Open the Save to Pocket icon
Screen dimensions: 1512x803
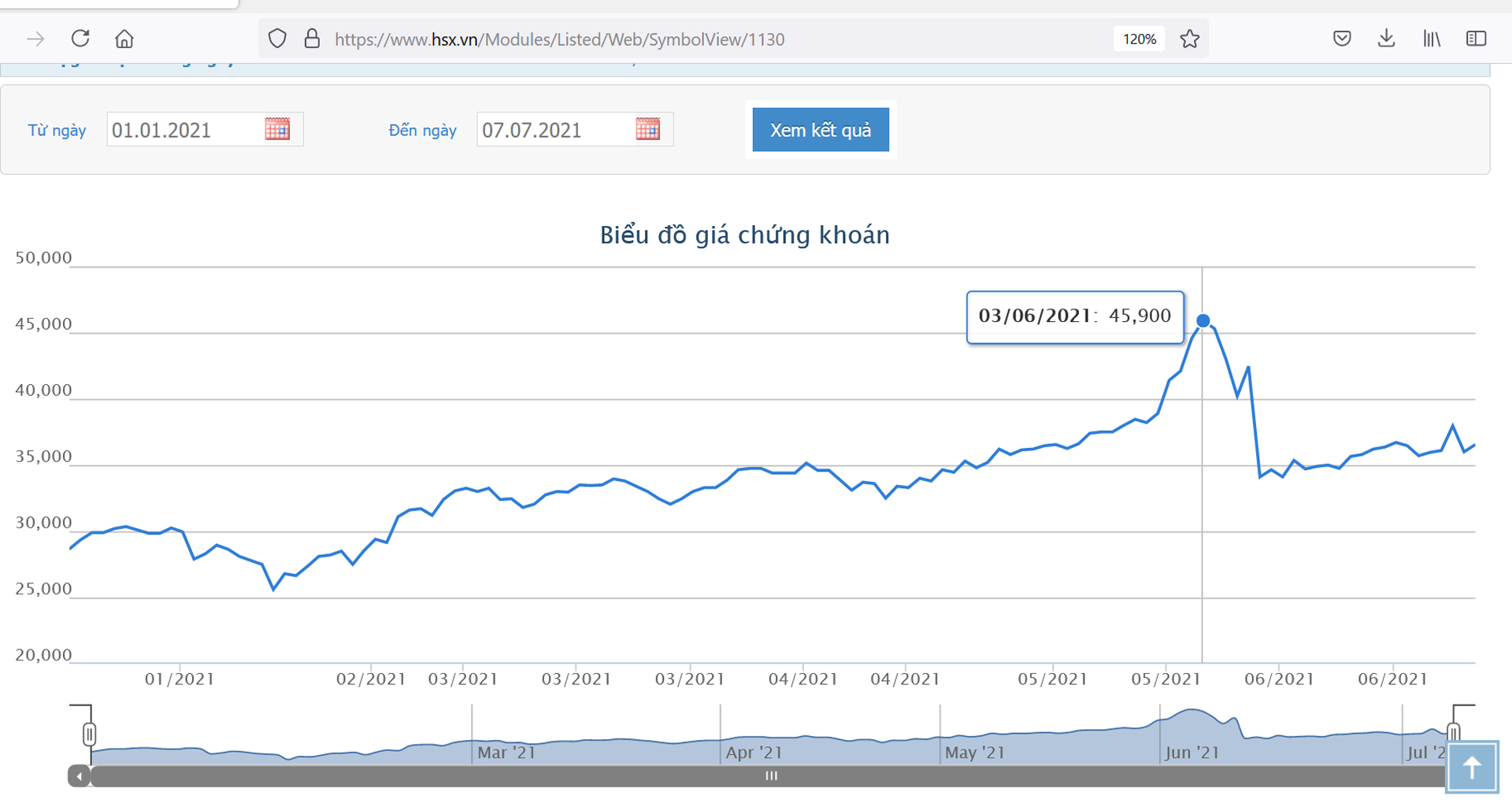click(1342, 39)
